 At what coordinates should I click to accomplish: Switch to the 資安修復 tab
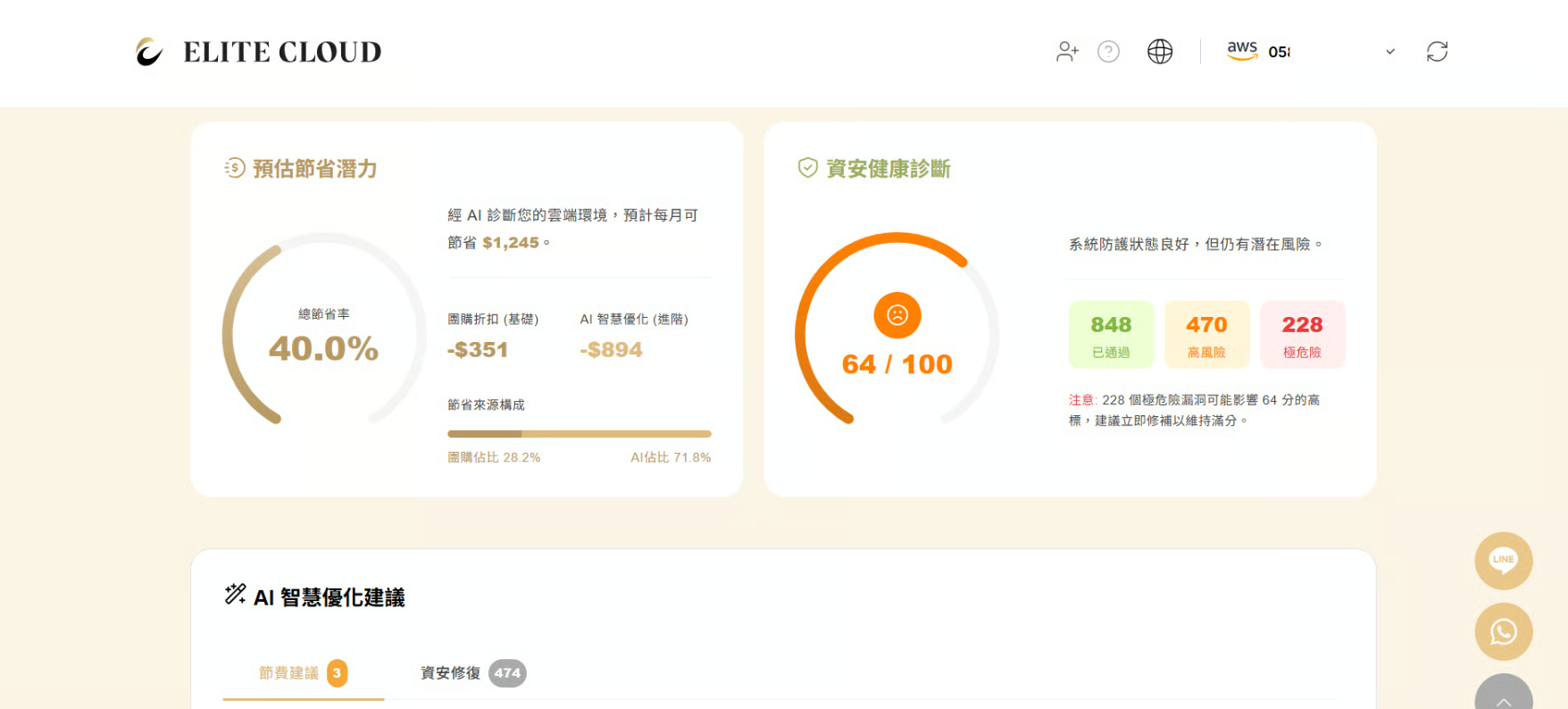[x=472, y=673]
